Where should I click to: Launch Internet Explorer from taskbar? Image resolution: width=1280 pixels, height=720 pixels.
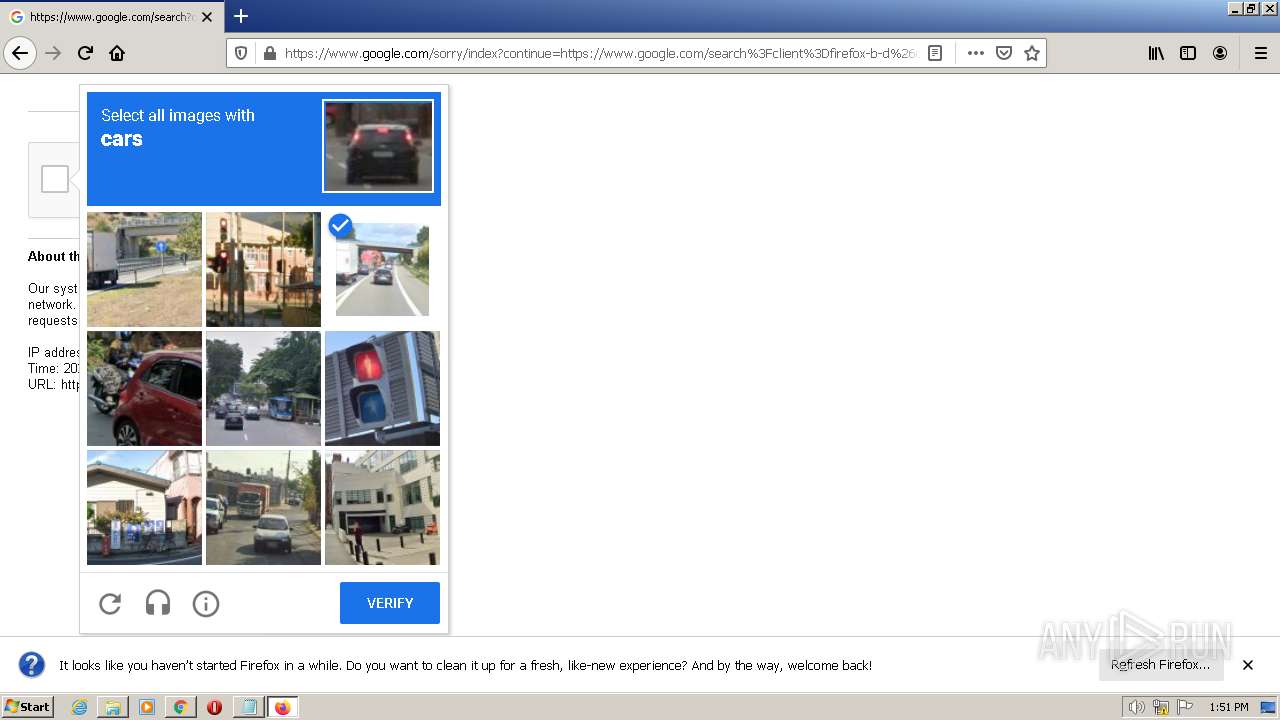click(79, 707)
